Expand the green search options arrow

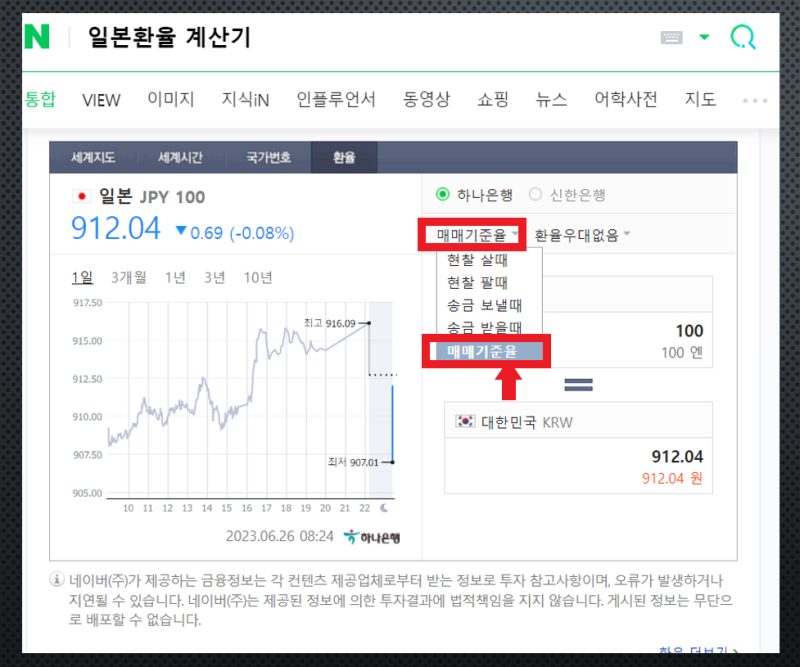pyautogui.click(x=705, y=37)
